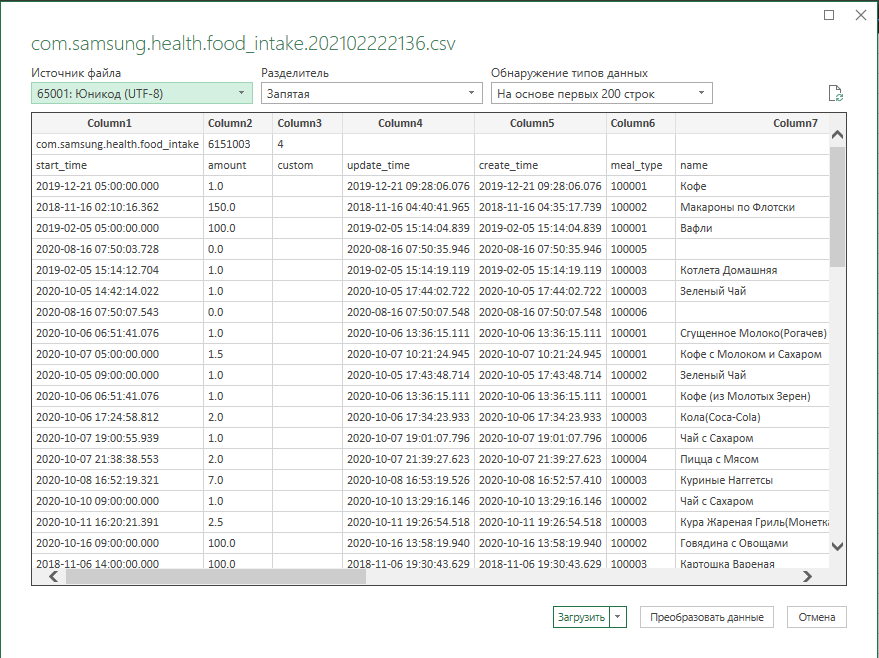Click the 150.0 amount cell
Screen dimensions: 879x658
click(x=238, y=207)
